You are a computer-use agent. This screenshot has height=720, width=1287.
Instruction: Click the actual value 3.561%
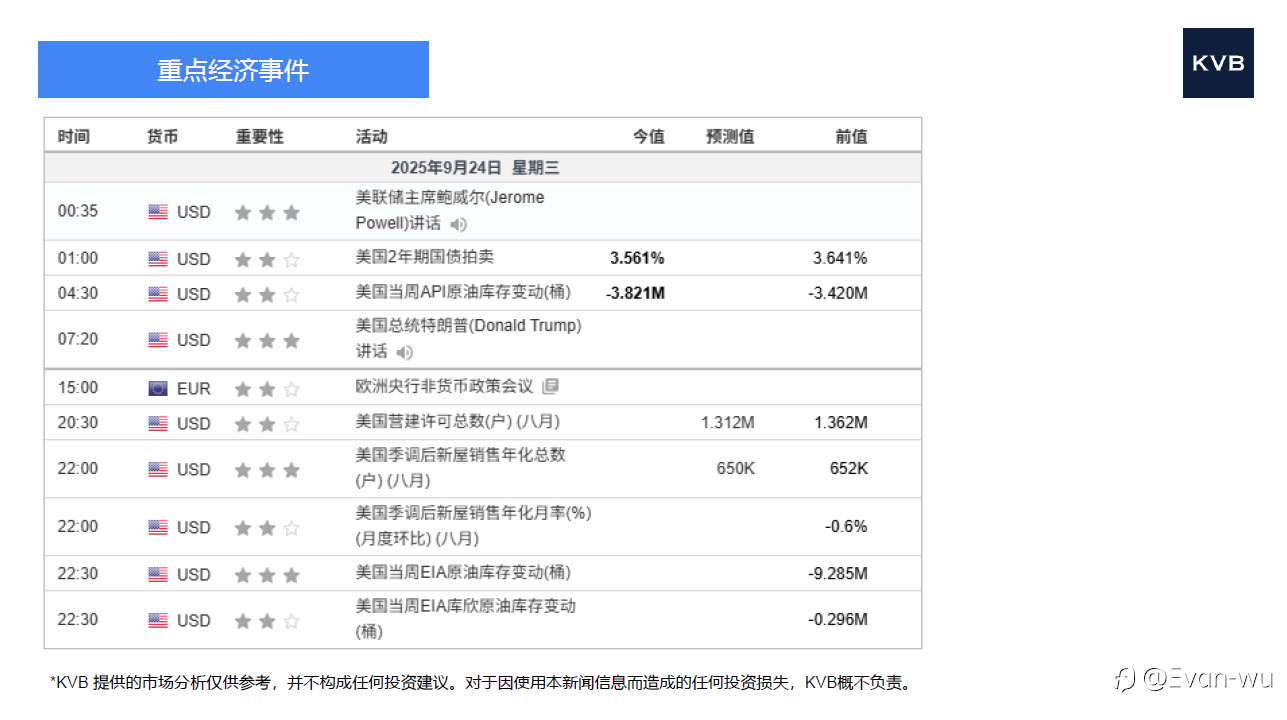pyautogui.click(x=637, y=258)
